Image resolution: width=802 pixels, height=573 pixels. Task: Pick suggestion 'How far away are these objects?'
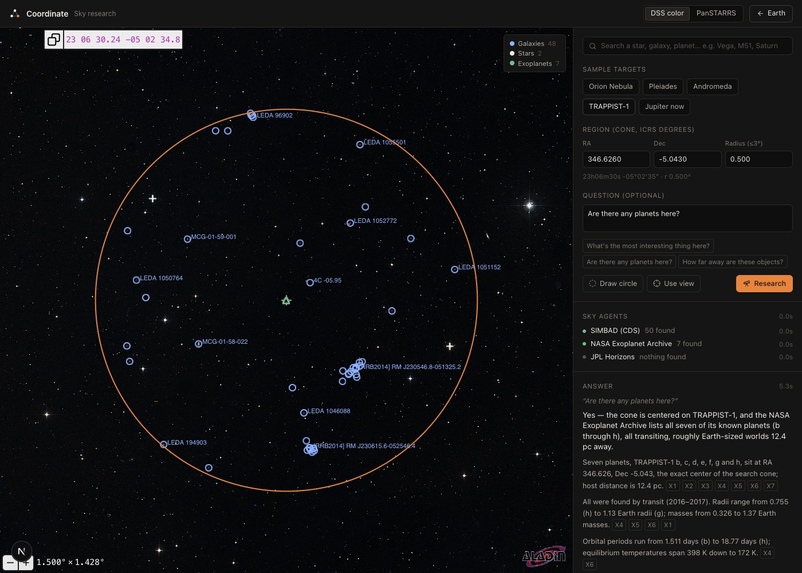tap(732, 262)
